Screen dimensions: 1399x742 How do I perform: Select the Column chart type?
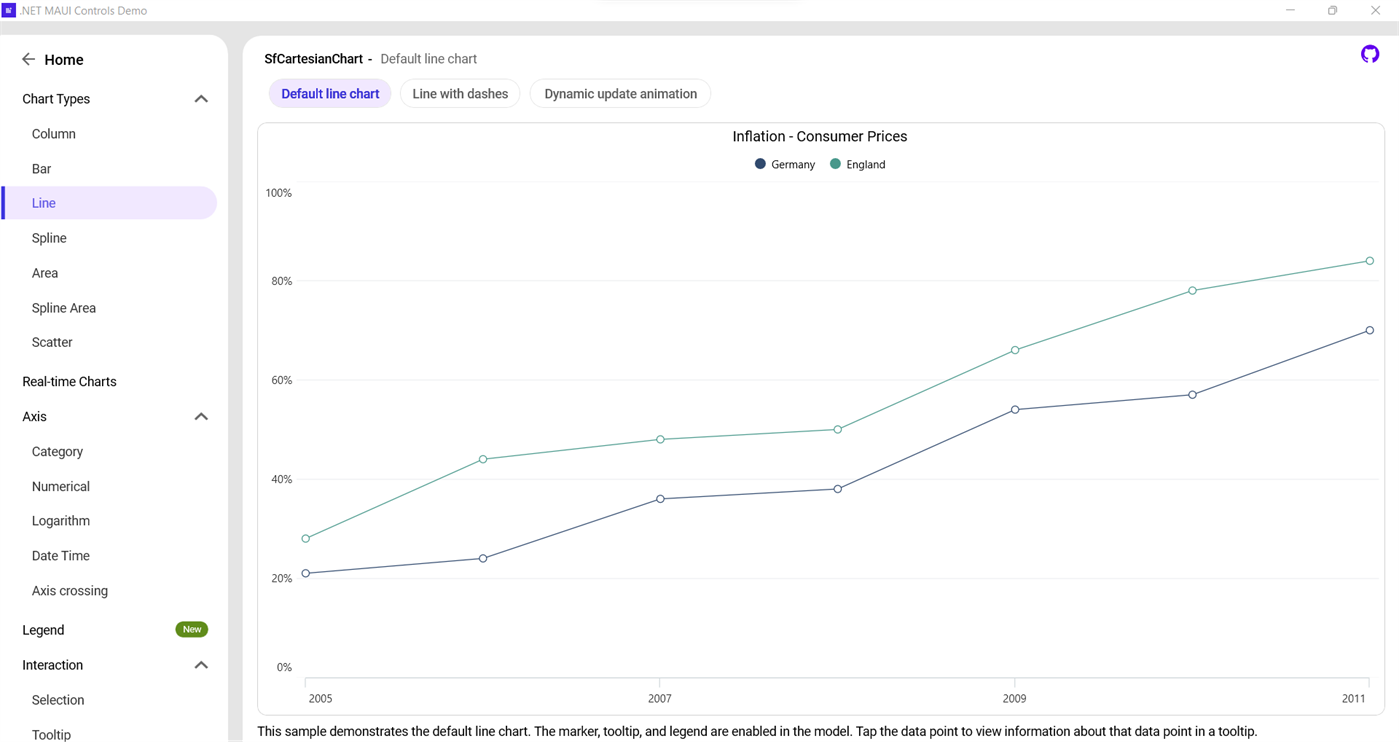54,134
